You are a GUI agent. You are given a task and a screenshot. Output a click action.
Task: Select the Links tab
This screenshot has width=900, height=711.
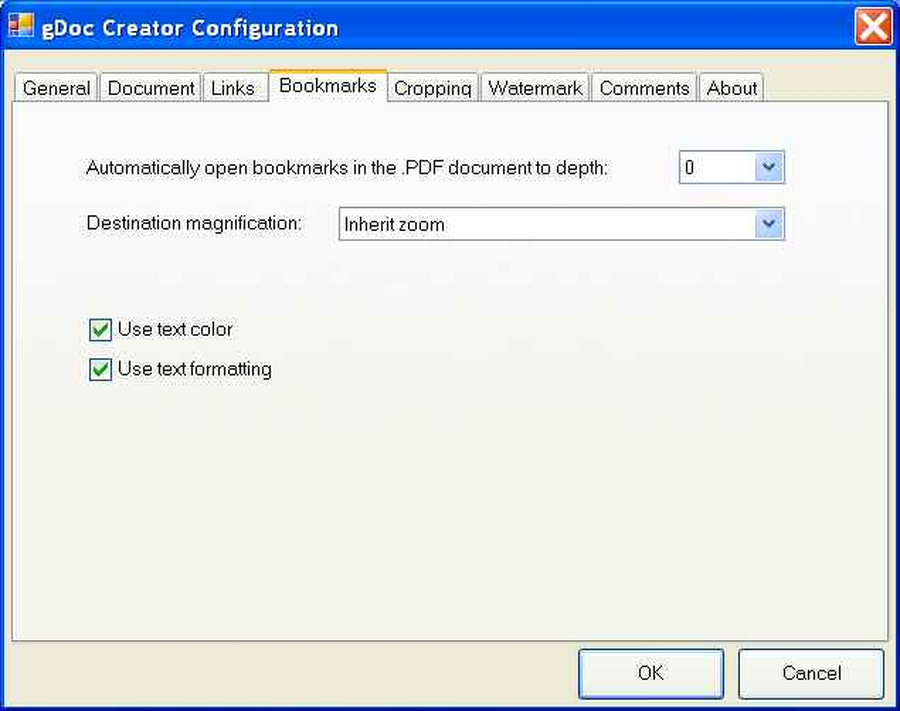point(233,88)
